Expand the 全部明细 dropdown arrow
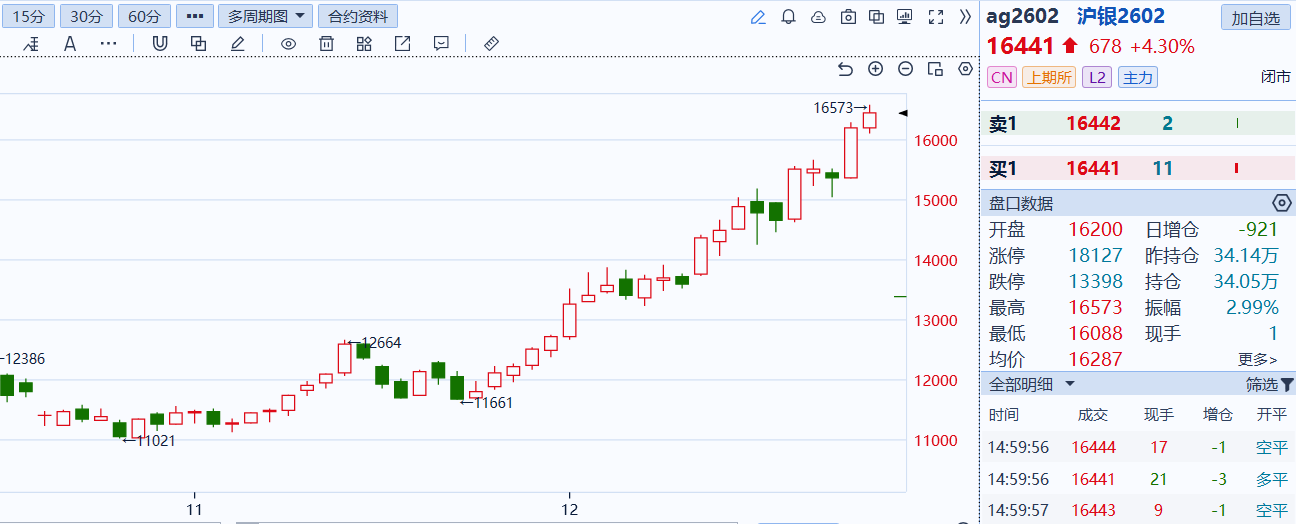The image size is (1296, 524). tap(1070, 384)
